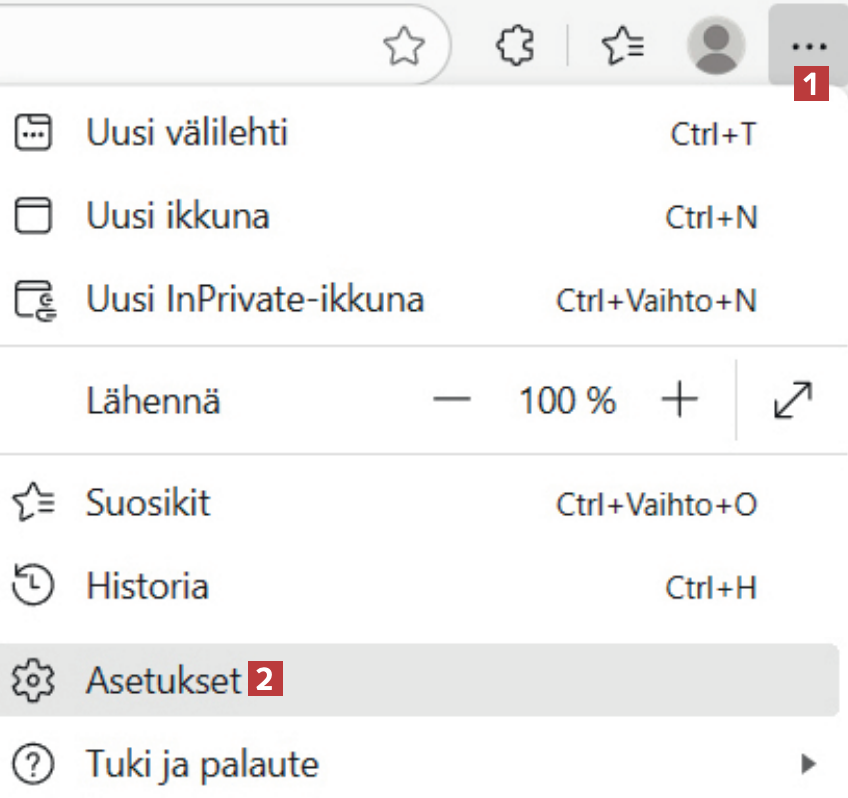Open the three-dots Settings and more menu

pos(808,46)
